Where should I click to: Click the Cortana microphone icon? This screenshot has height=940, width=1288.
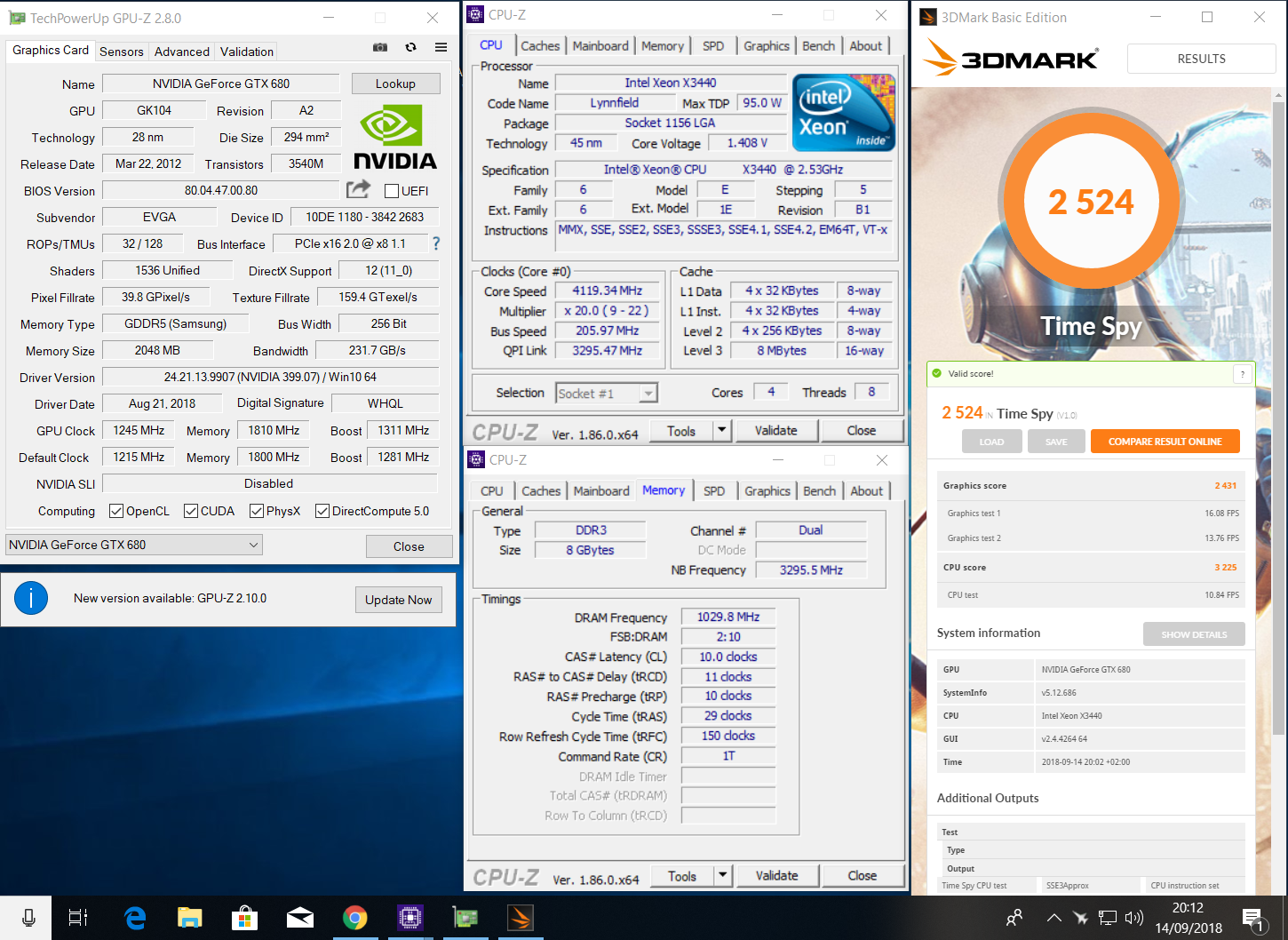[x=28, y=918]
